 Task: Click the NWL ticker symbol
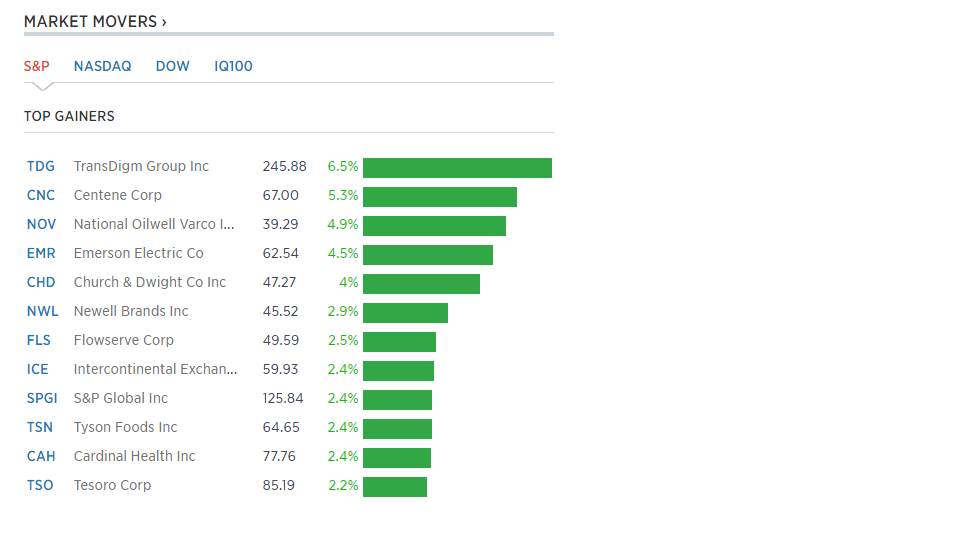pos(42,311)
